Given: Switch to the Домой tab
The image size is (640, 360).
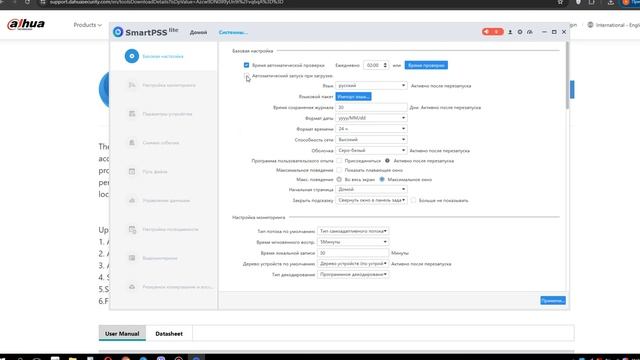Looking at the screenshot, I should [198, 32].
